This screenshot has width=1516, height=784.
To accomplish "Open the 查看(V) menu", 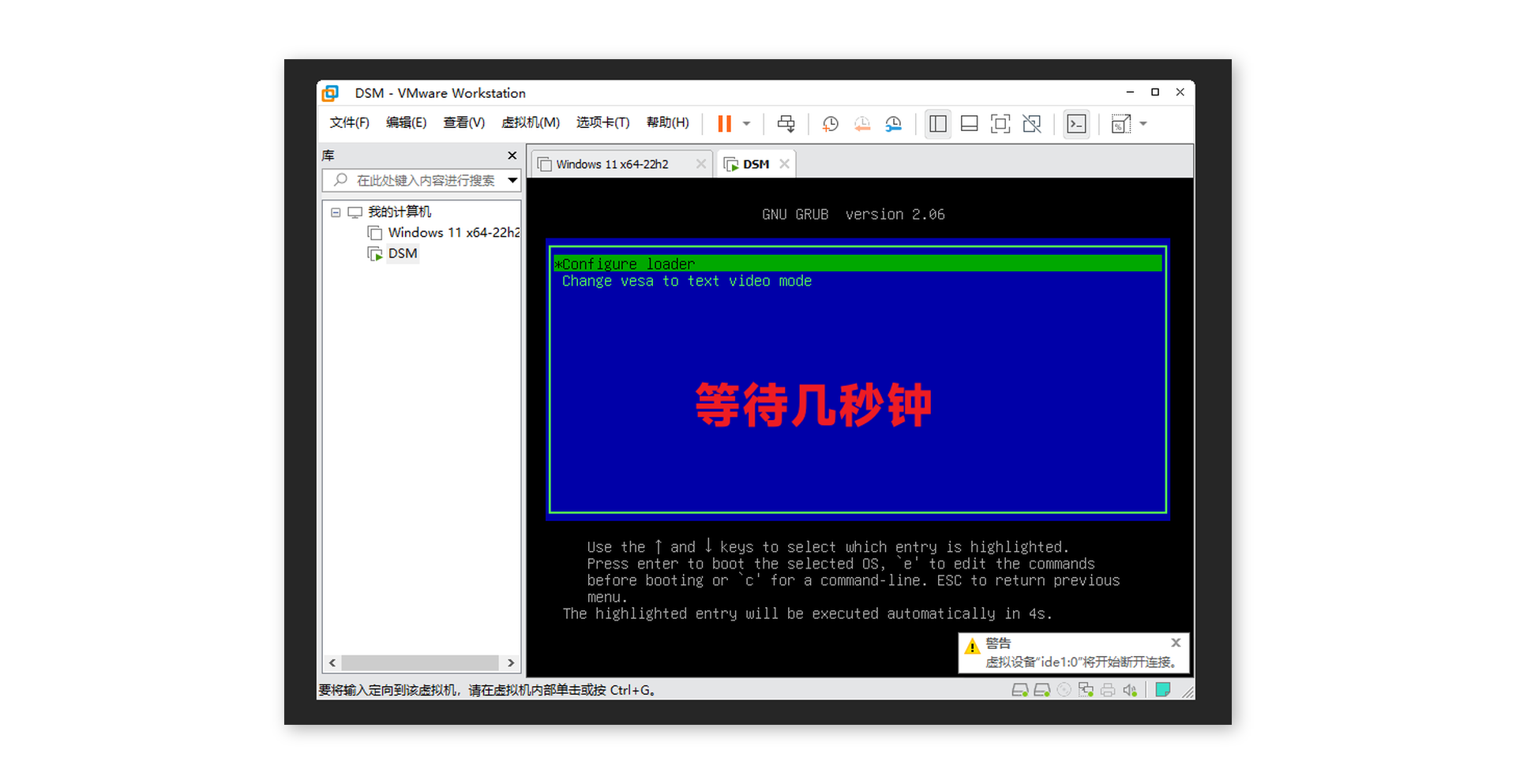I will coord(463,122).
